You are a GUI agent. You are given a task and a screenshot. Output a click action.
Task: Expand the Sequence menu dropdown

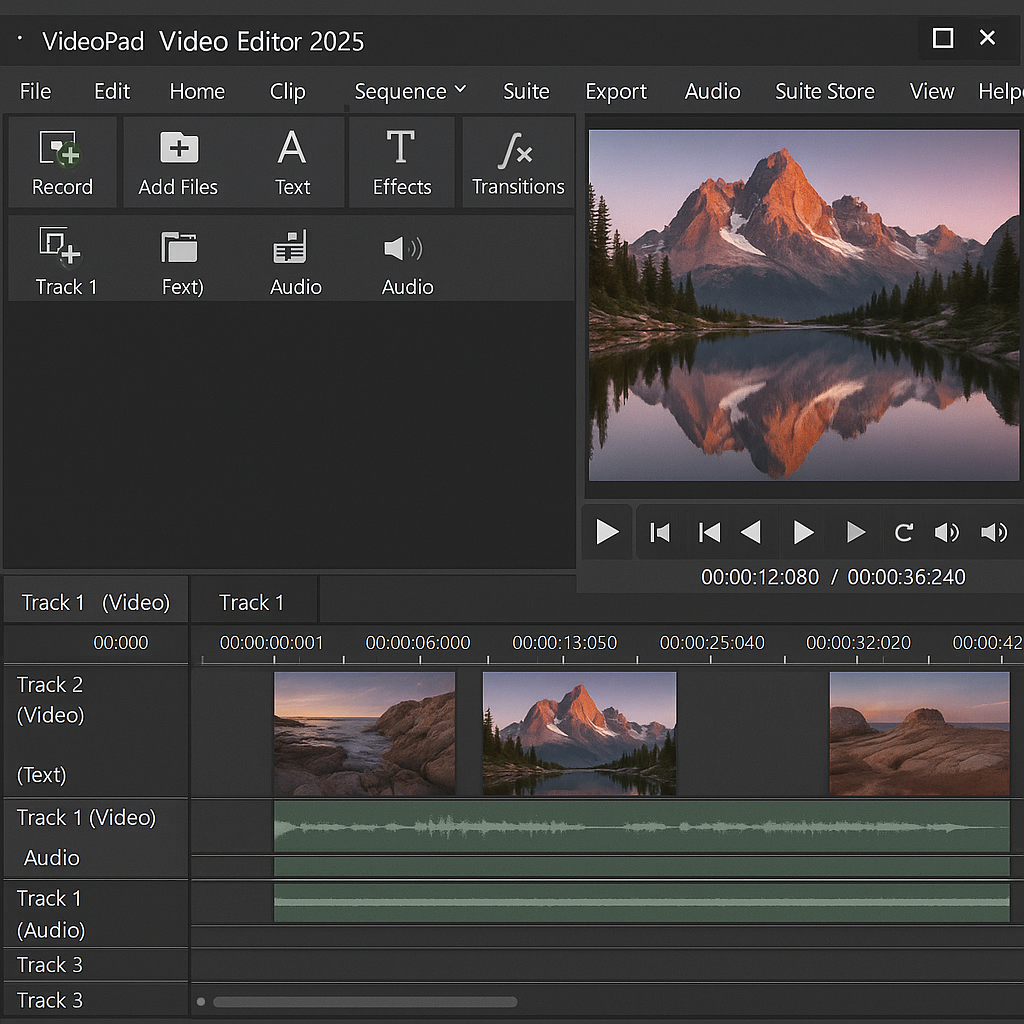(410, 91)
